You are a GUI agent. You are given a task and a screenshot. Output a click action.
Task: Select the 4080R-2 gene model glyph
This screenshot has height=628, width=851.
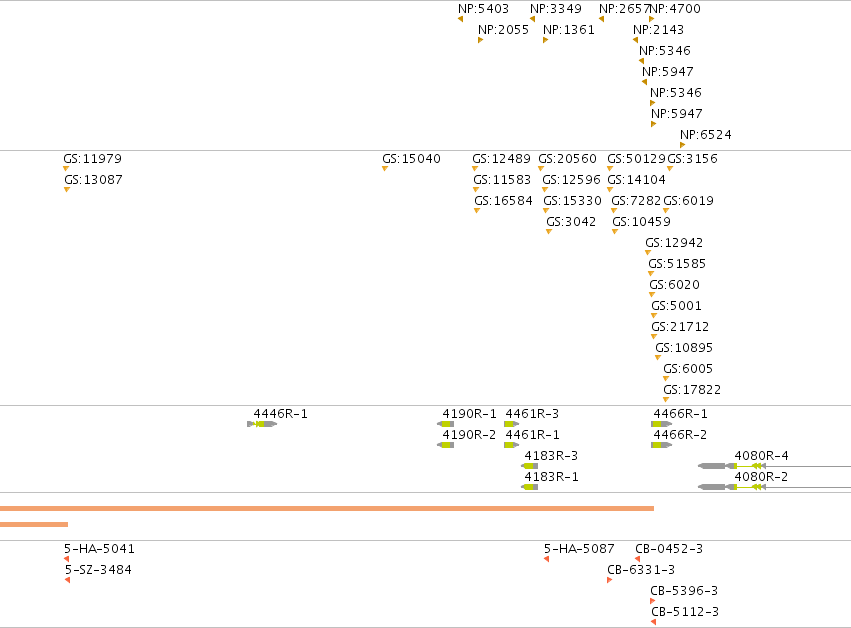774,487
